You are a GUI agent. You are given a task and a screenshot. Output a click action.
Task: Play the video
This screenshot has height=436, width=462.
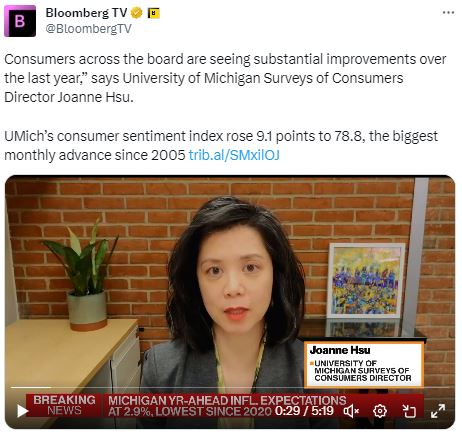(x=22, y=411)
